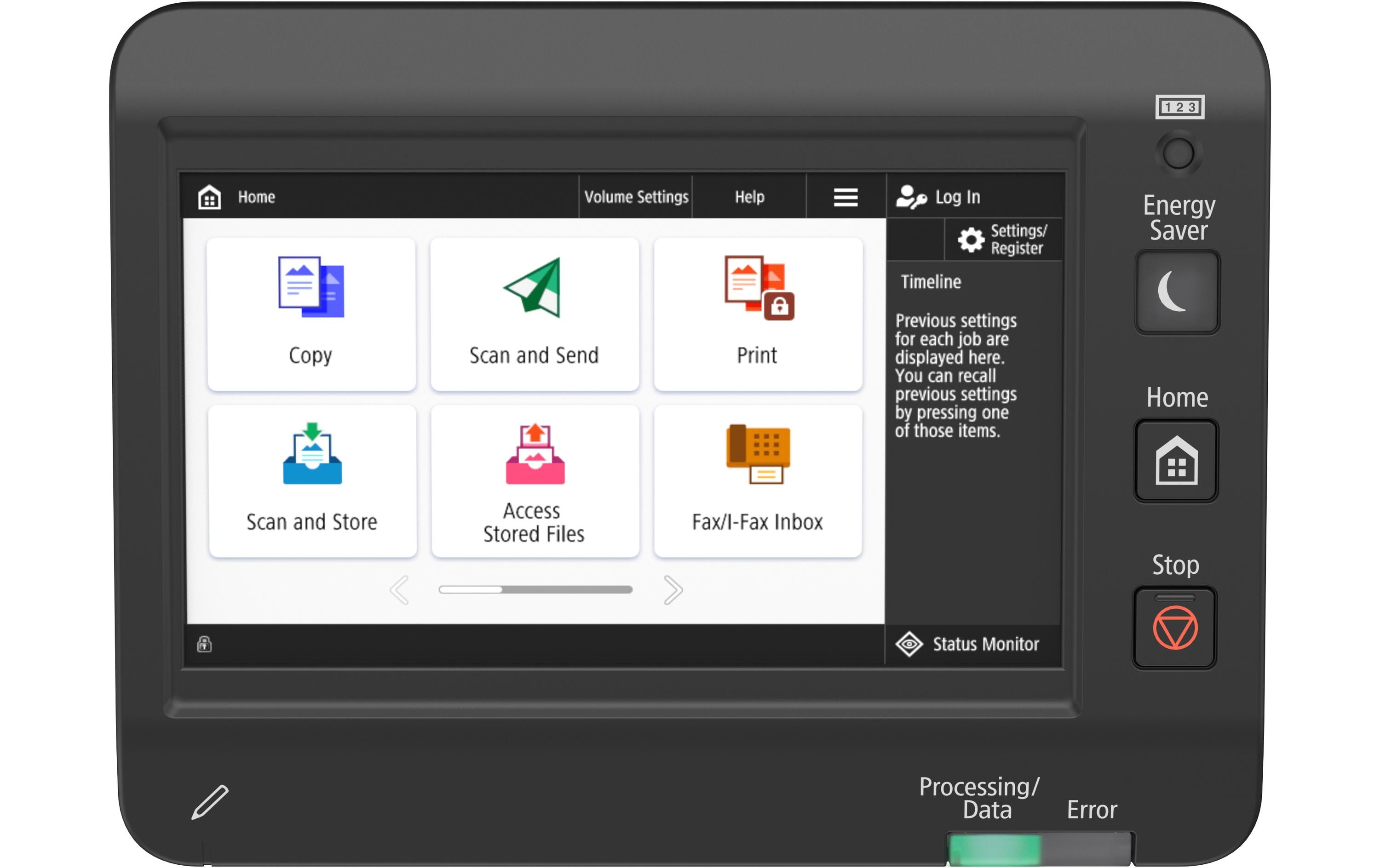This screenshot has height=868, width=1380.
Task: Tap the home icon in top bar
Action: [209, 197]
